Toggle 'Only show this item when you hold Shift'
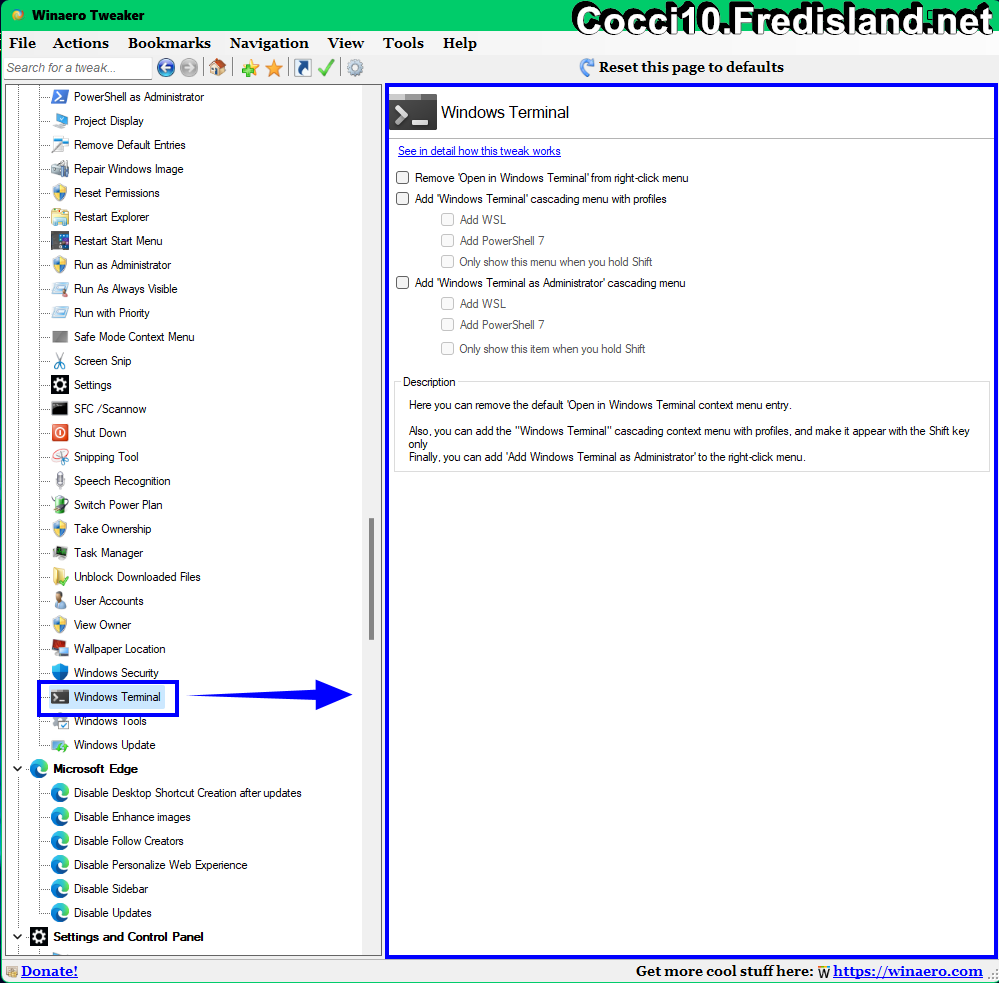Viewport: 999px width, 983px height. (x=447, y=349)
